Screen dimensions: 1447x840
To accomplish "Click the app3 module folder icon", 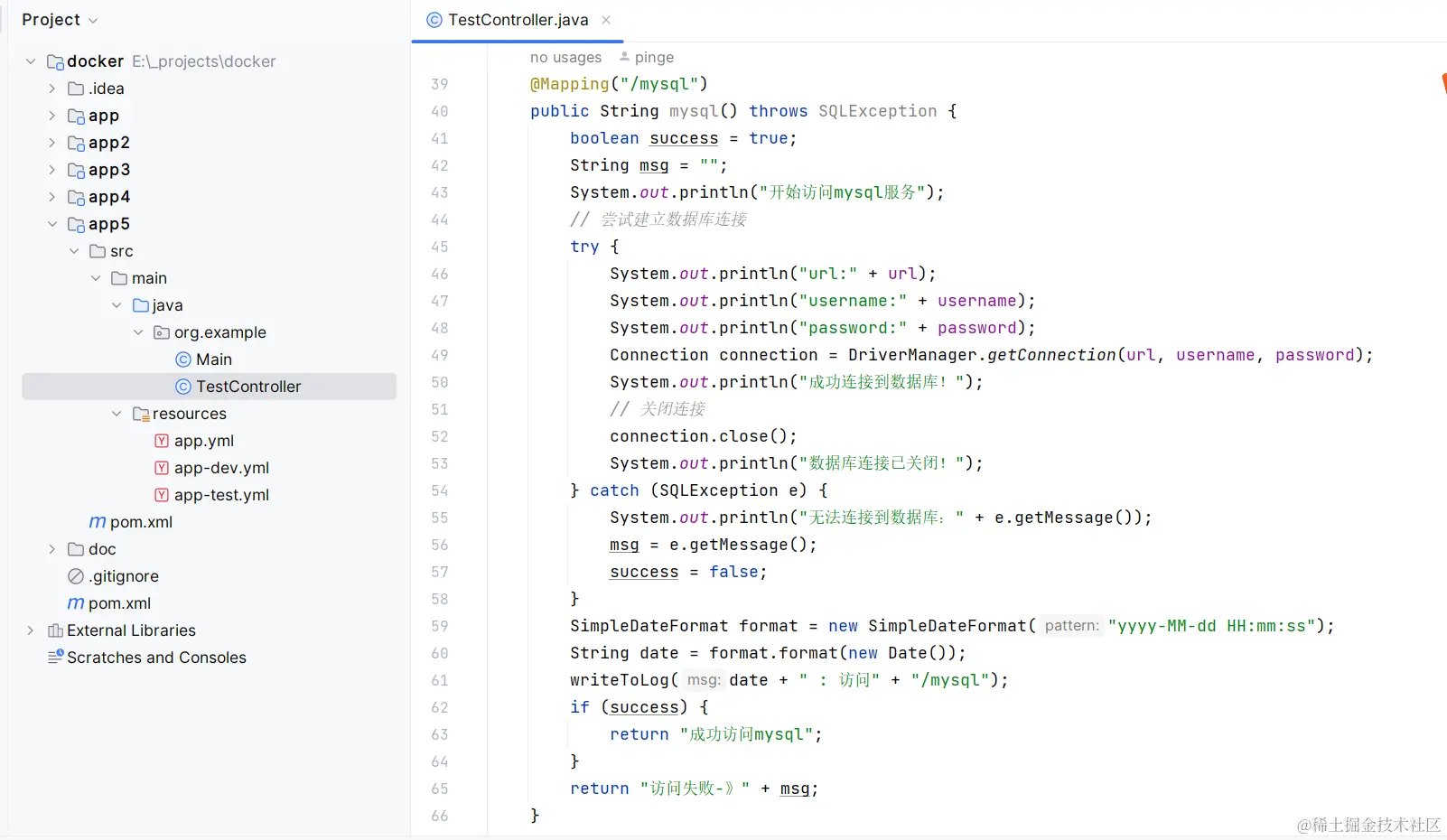I will 77,170.
